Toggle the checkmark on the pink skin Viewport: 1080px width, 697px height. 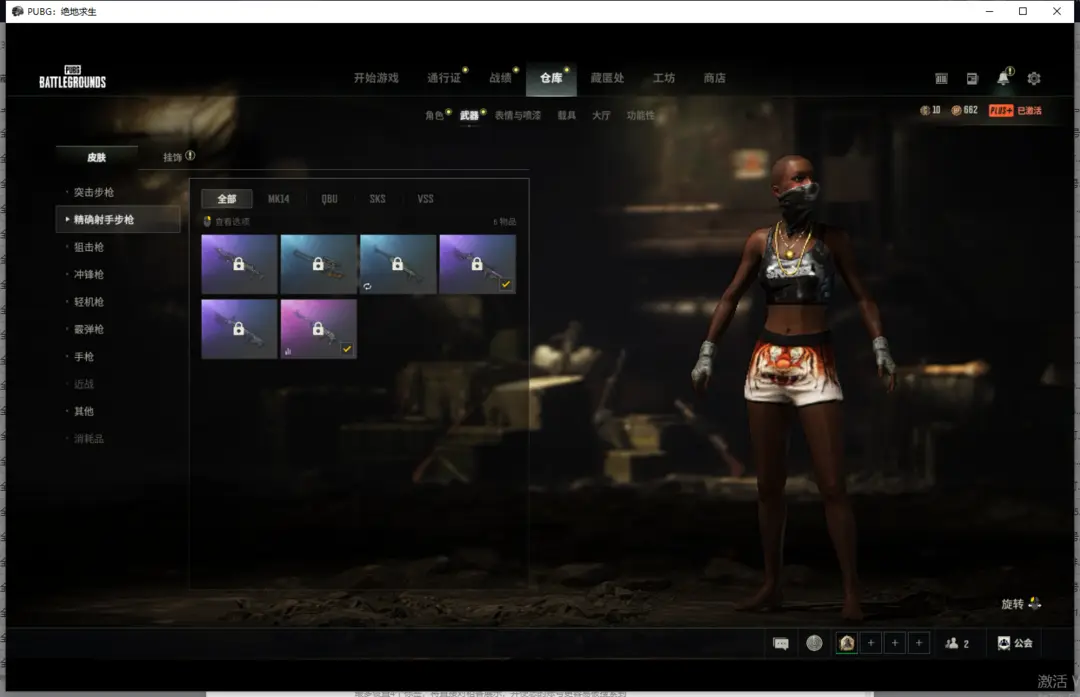click(347, 349)
